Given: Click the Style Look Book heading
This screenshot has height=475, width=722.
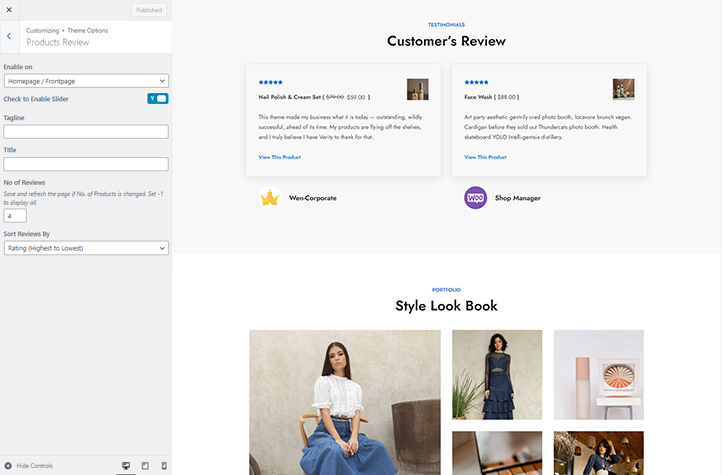Looking at the screenshot, I should 446,306.
